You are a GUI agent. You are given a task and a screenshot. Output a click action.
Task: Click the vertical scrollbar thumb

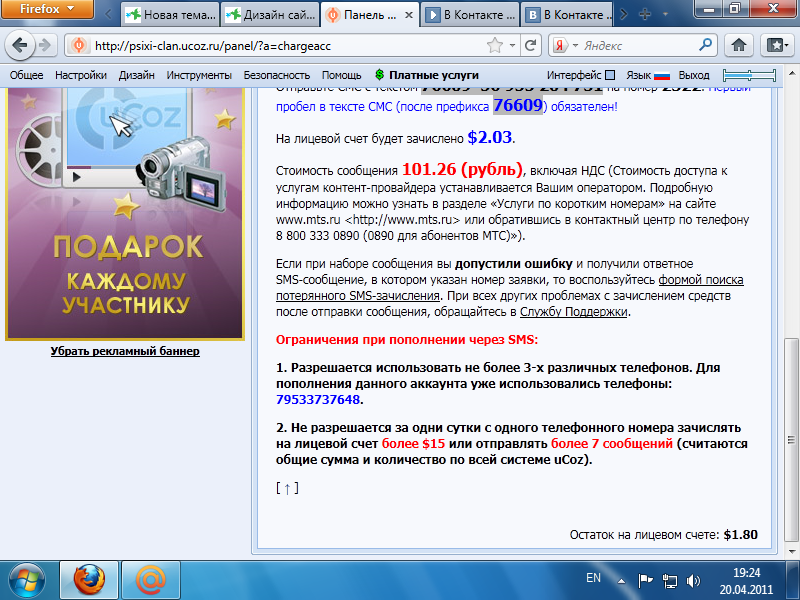tap(792, 441)
